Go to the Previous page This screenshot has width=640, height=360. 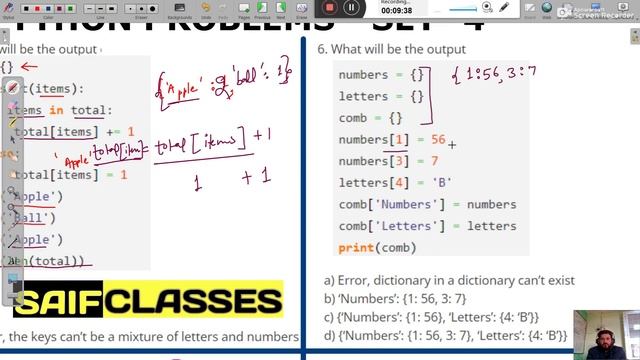point(262,10)
